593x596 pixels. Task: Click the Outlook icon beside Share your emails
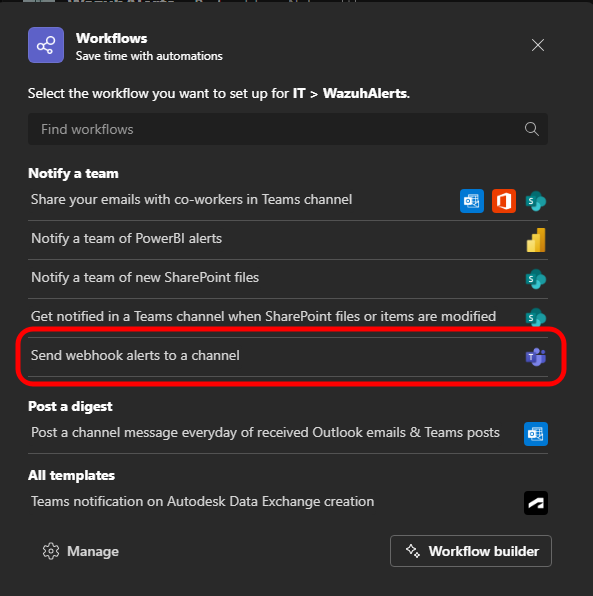point(472,201)
